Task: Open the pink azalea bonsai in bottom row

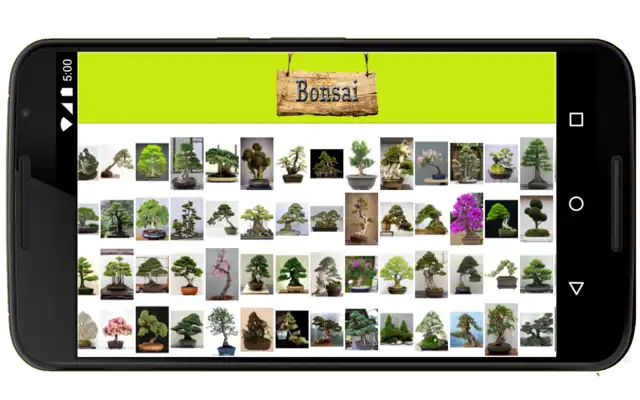Action: [117, 331]
